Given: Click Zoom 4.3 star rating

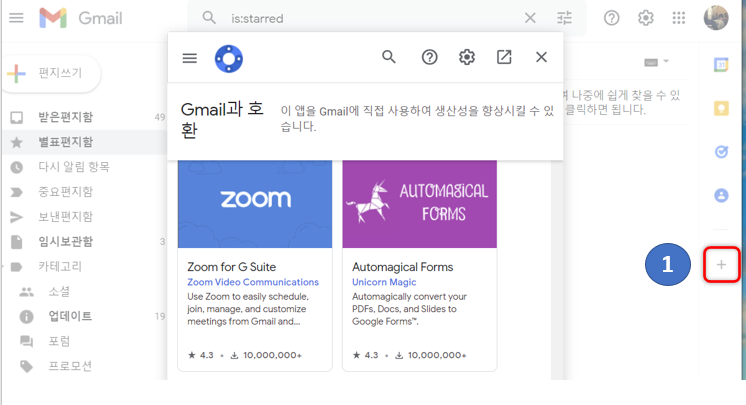Looking at the screenshot, I should (x=201, y=355).
